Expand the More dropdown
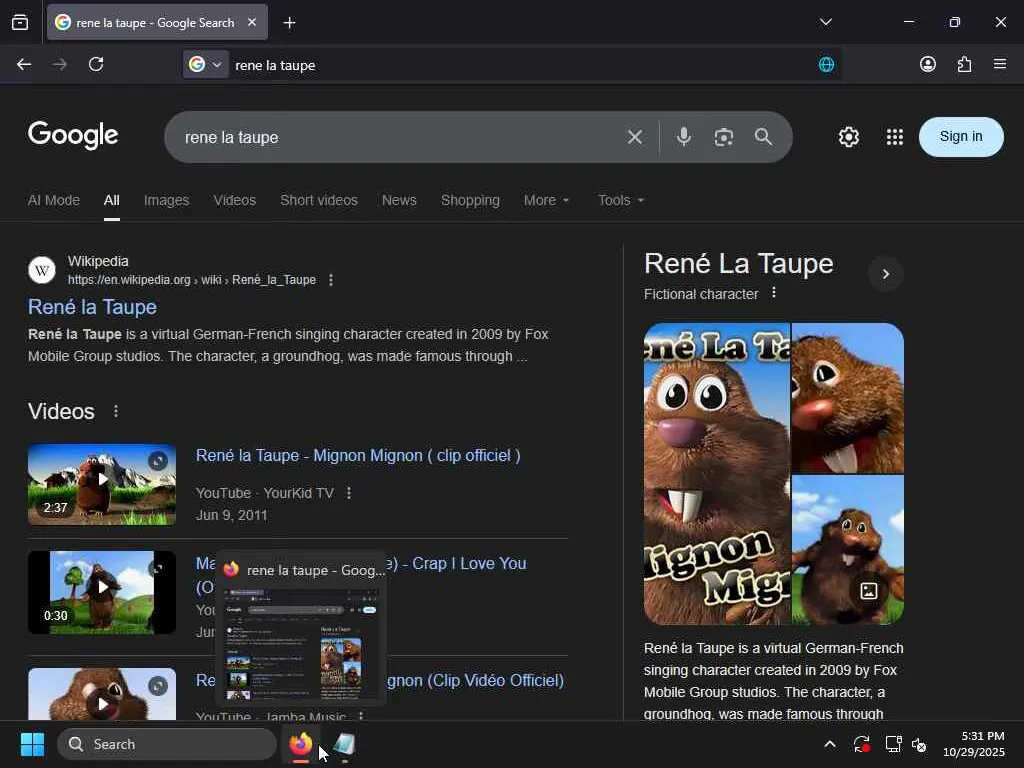 click(x=546, y=200)
